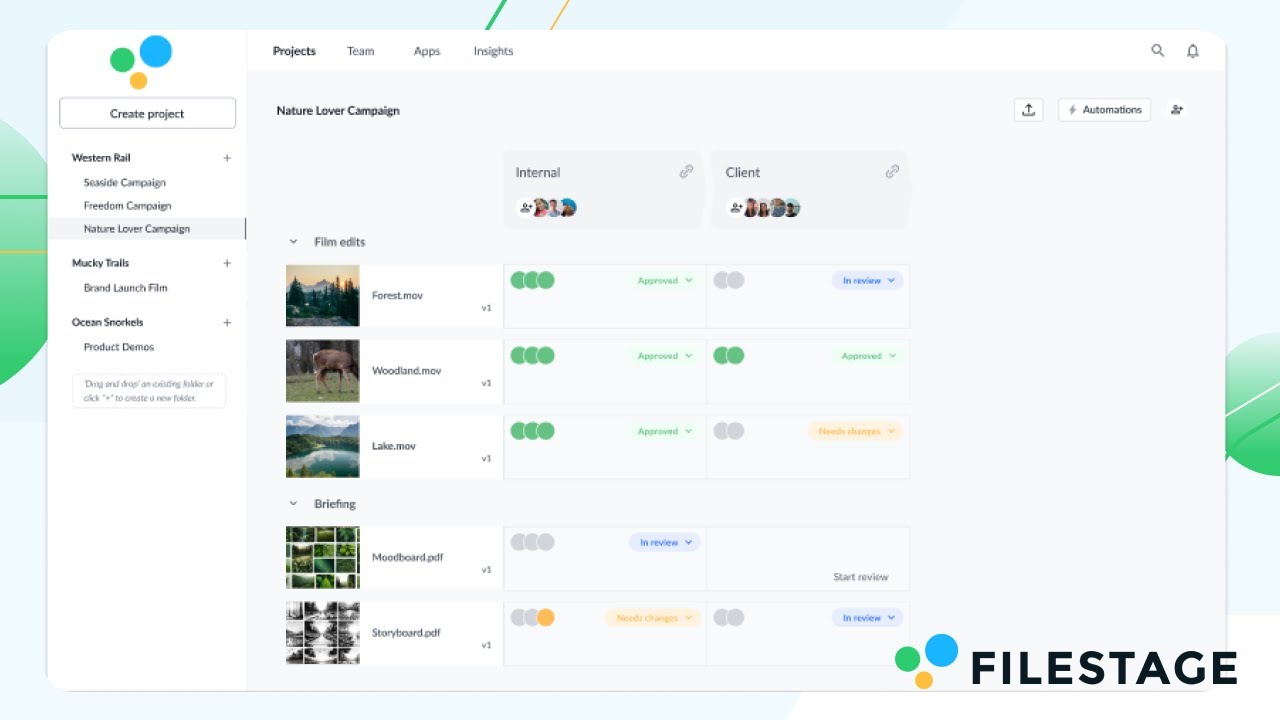This screenshot has width=1280, height=720.
Task: Open the Storyboard.pdf thumbnail
Action: [322, 633]
